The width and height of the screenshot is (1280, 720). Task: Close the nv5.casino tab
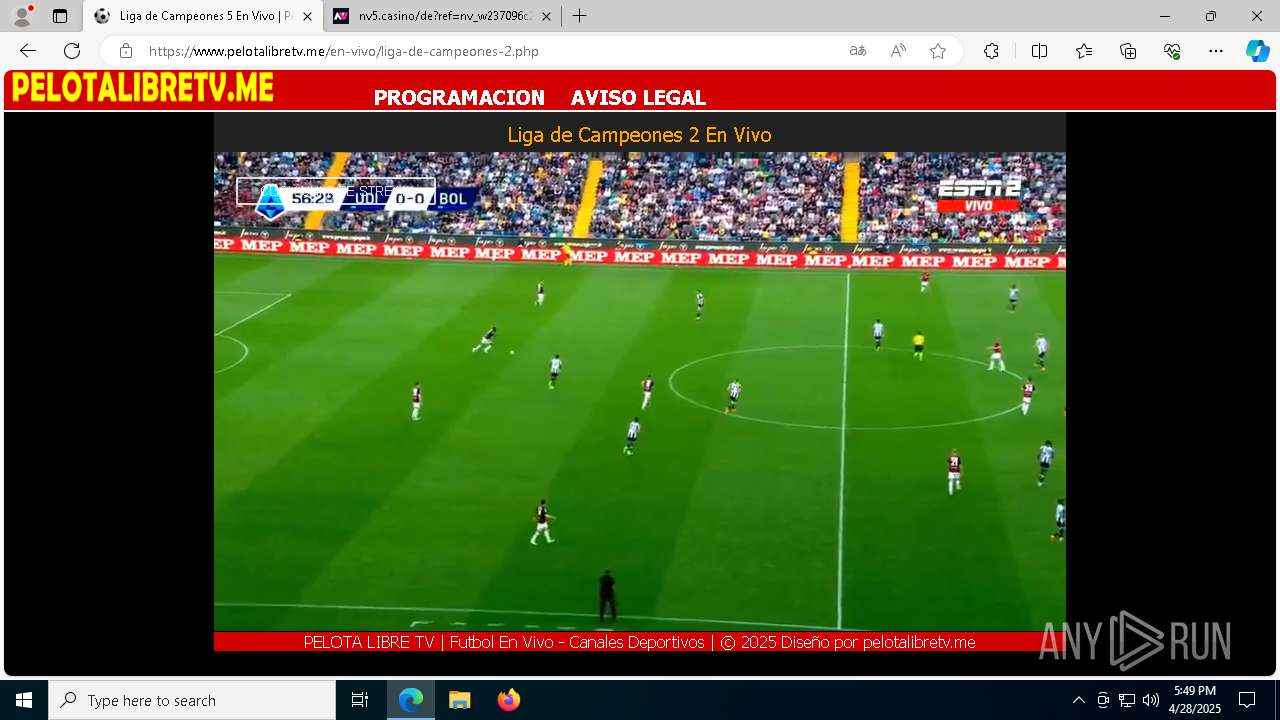coord(546,16)
